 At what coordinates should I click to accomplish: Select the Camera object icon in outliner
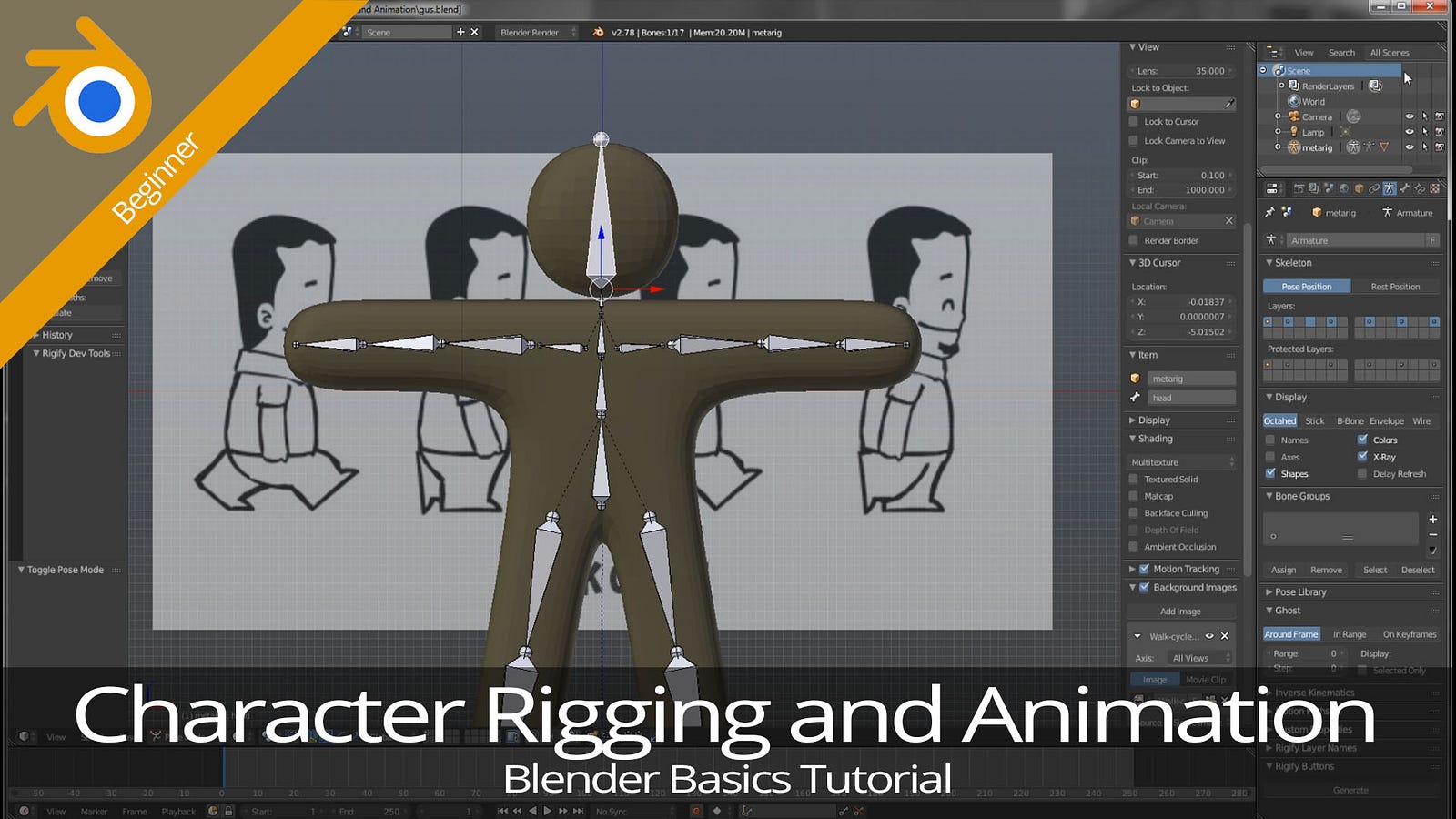pos(1294,116)
